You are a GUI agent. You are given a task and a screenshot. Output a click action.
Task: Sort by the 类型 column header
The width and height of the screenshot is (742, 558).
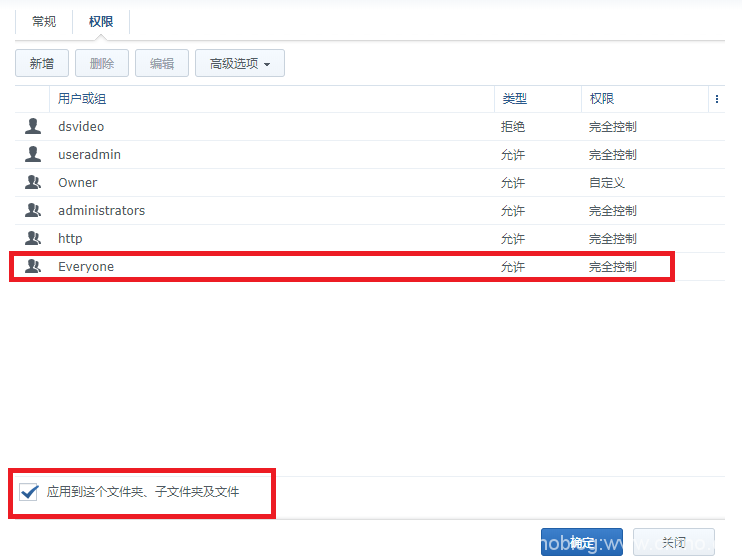click(x=514, y=99)
